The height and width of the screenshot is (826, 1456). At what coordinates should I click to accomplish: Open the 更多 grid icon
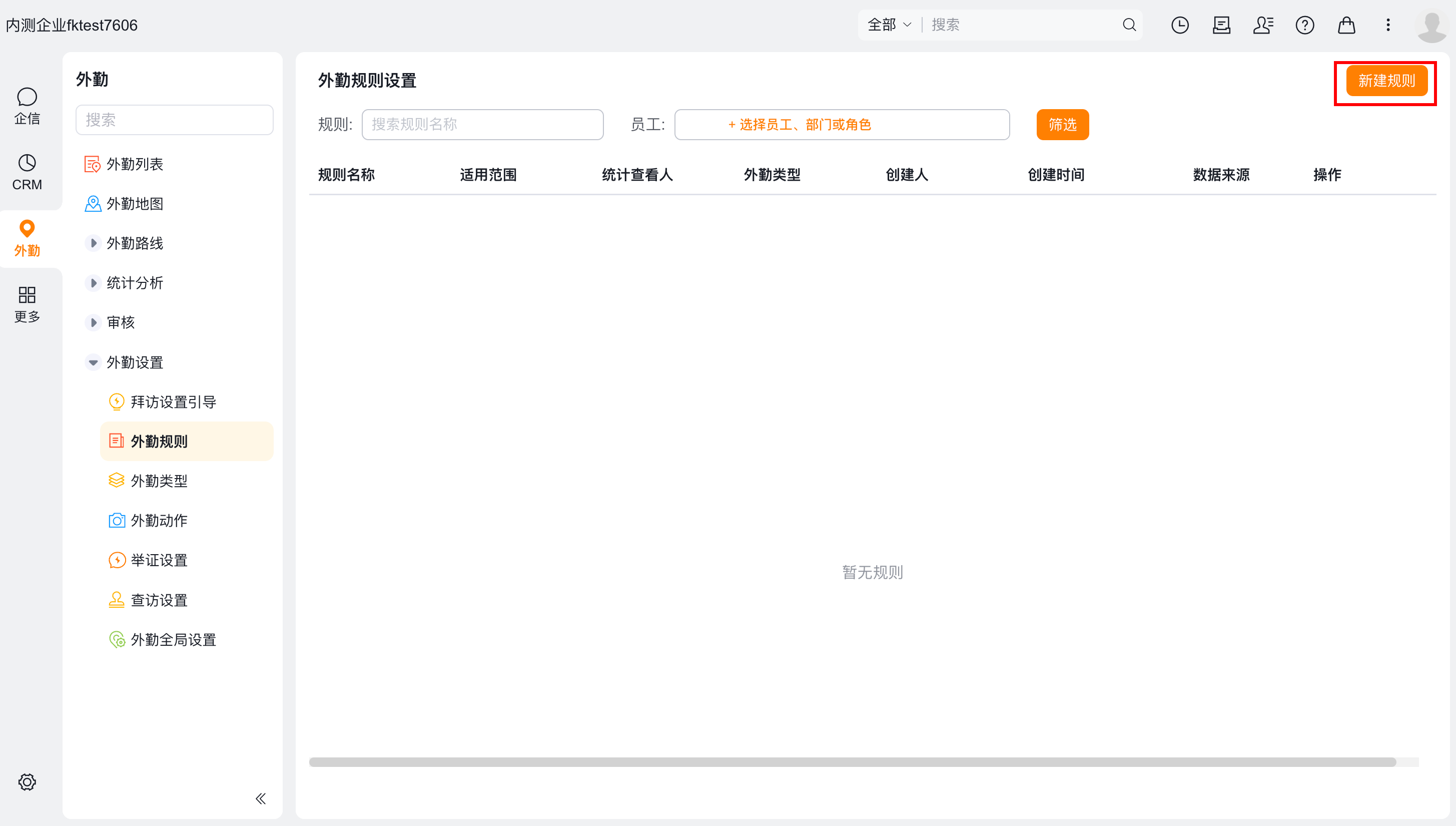[27, 295]
